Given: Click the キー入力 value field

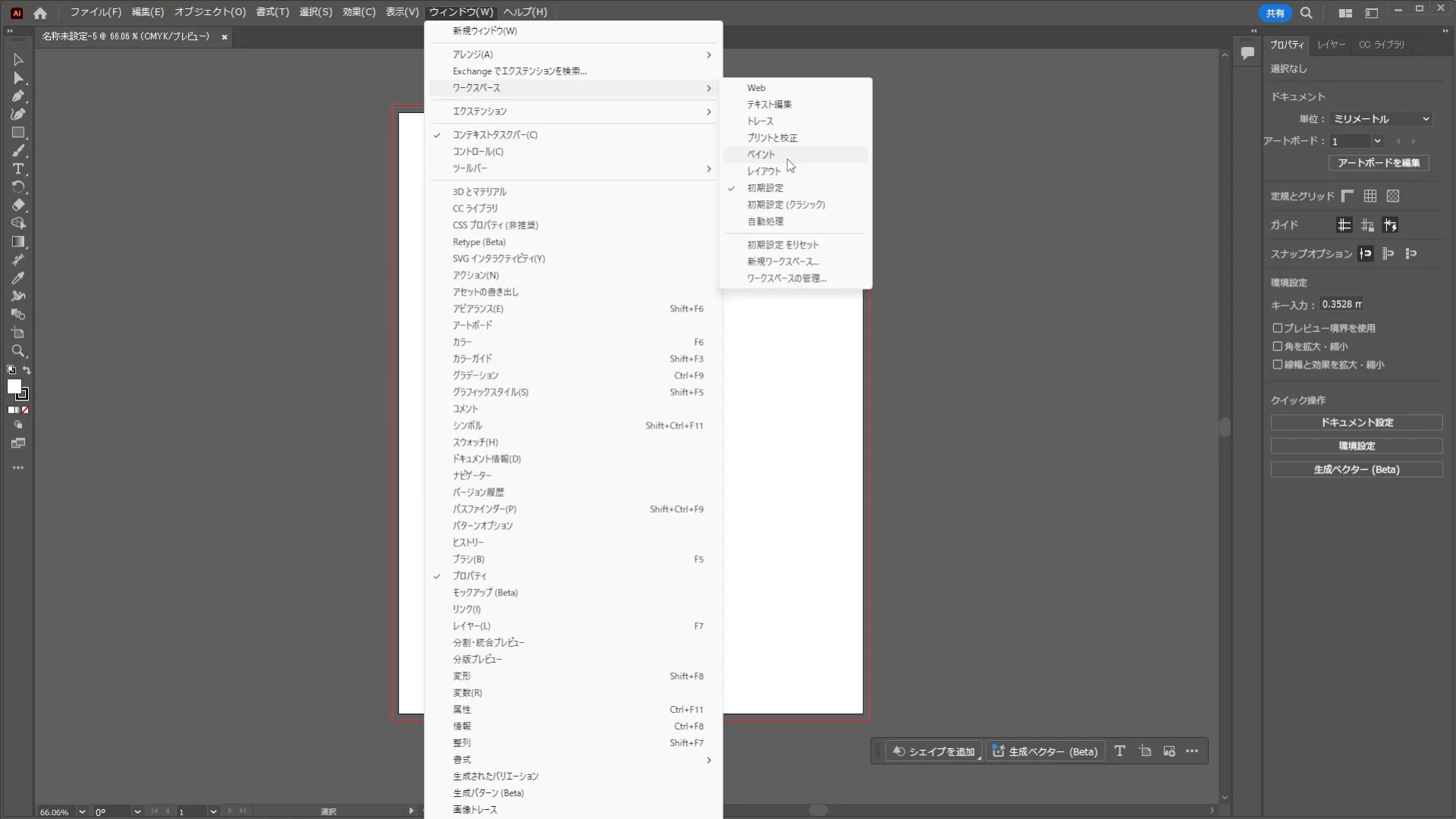Looking at the screenshot, I should coord(1341,304).
